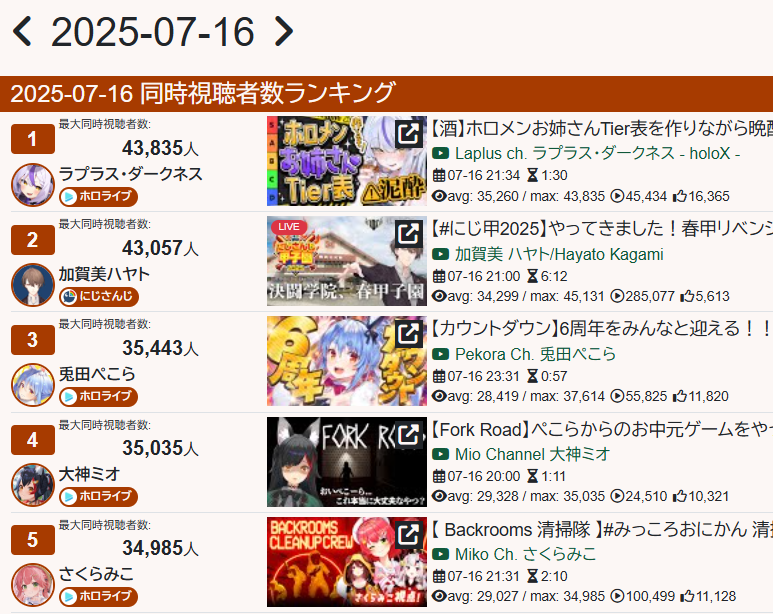The height and width of the screenshot is (614, 773).
Task: Open ホロメンお姉さんTier表 stream title
Action: (x=602, y=128)
